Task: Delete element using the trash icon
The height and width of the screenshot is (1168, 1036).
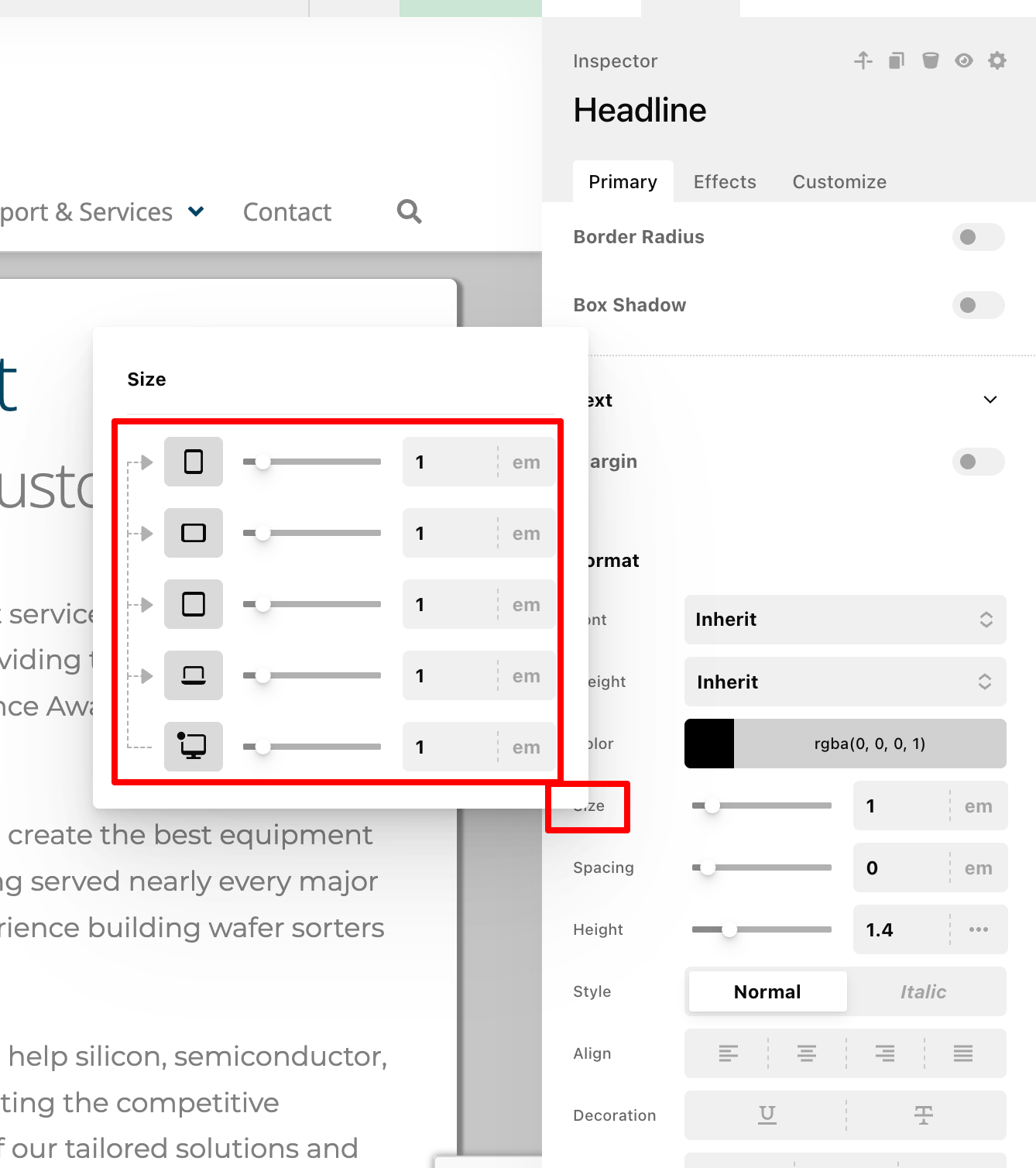Action: point(930,60)
